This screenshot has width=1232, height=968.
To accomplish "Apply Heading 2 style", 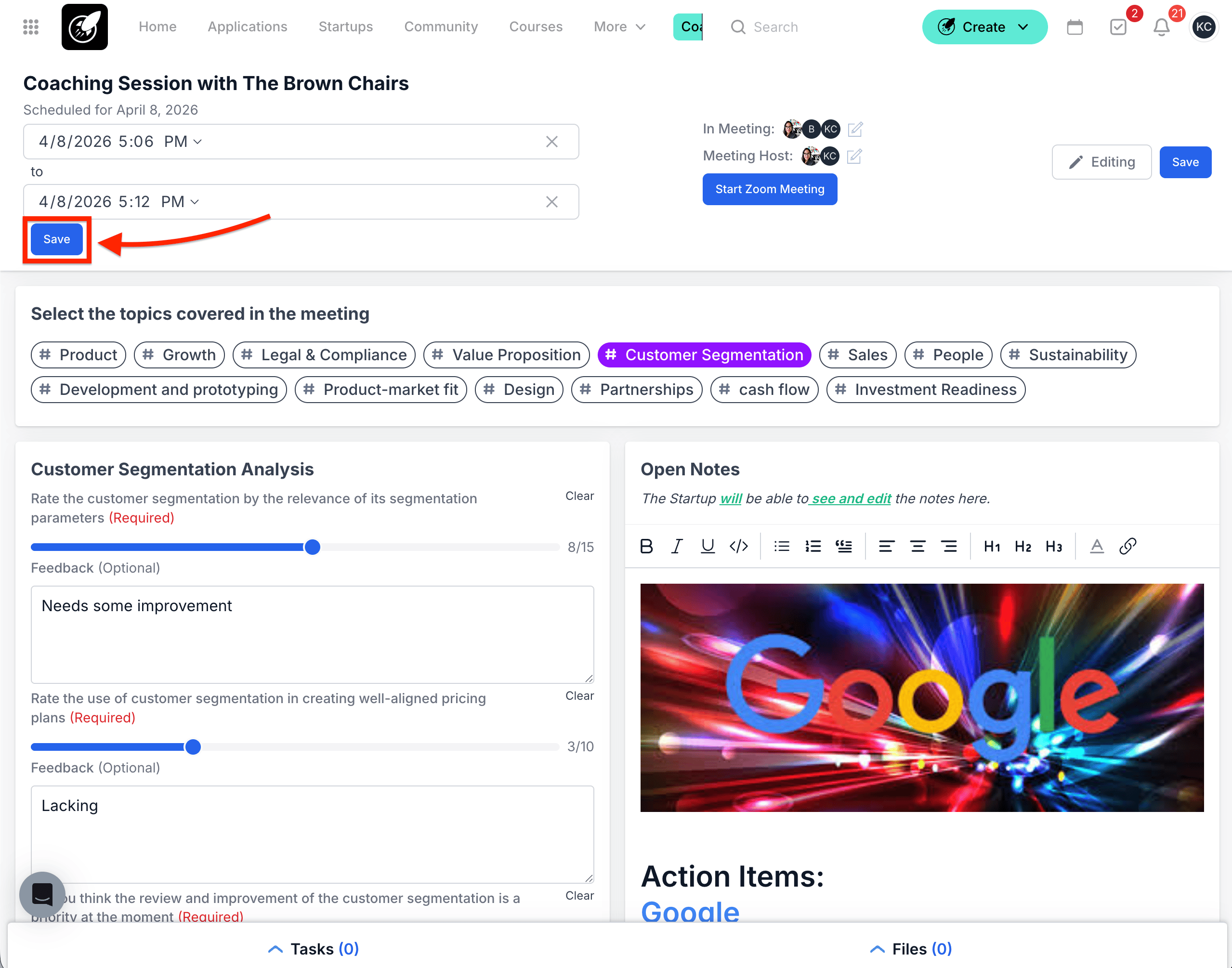I will (1023, 546).
